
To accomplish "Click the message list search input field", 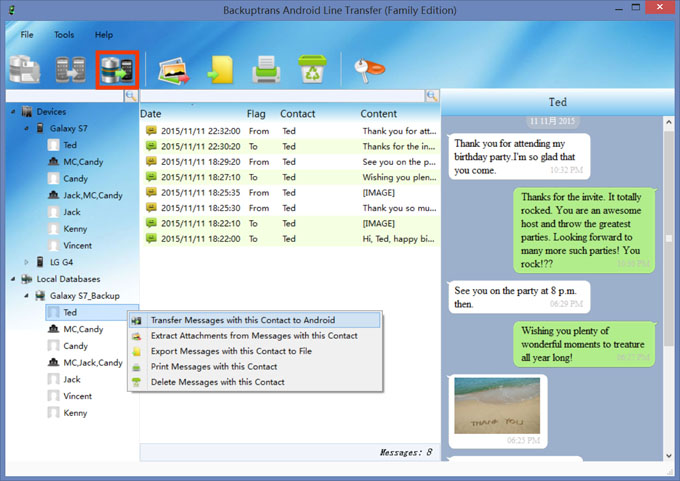I will [x=282, y=96].
